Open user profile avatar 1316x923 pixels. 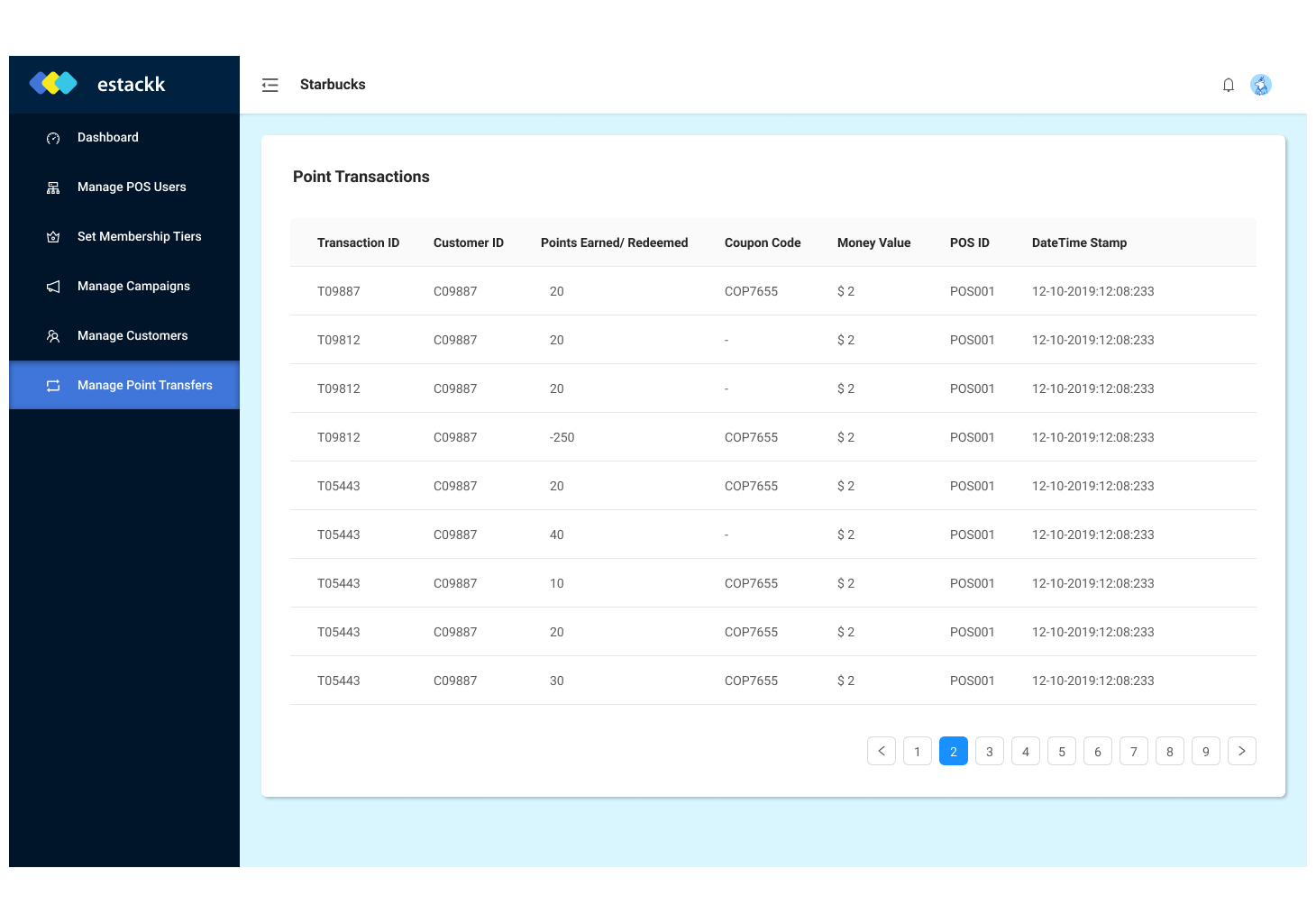pos(1260,85)
